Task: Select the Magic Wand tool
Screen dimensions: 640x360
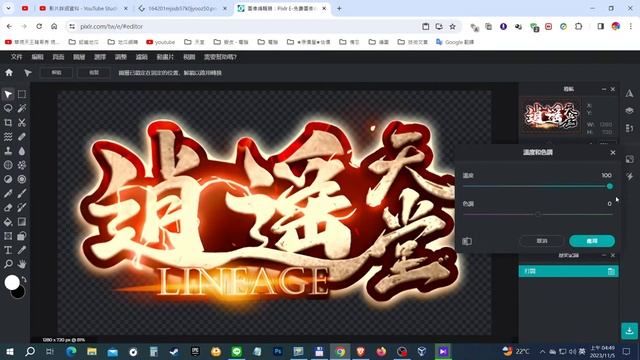Action: click(22, 108)
